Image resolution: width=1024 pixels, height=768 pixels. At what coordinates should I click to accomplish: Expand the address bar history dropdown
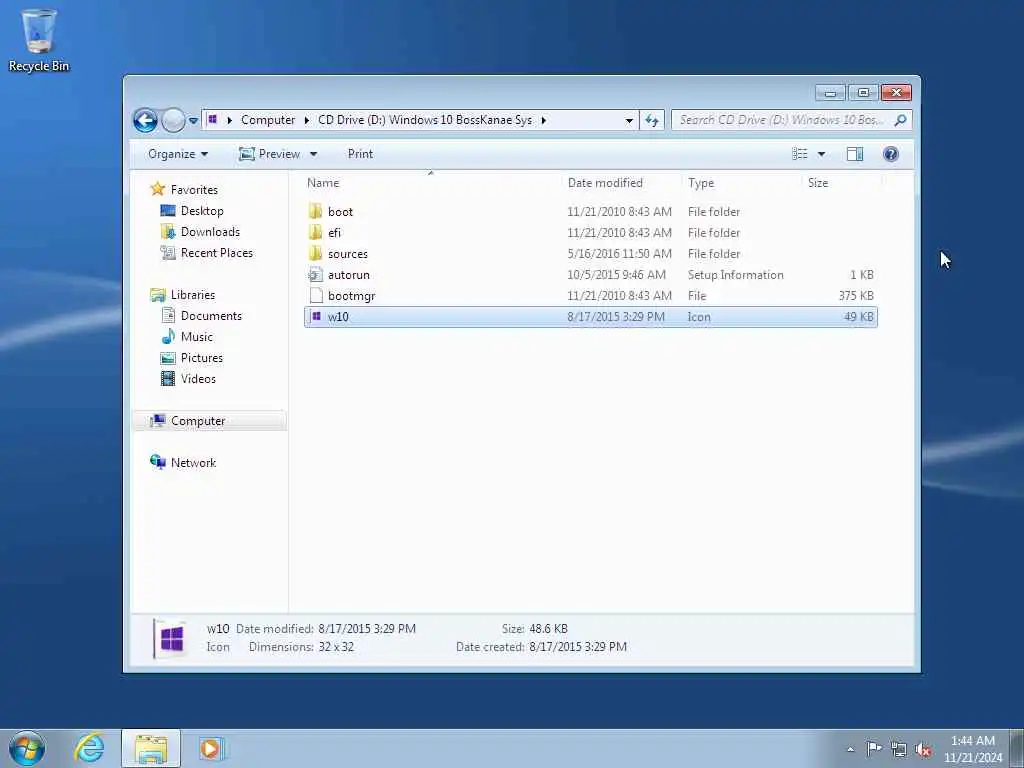(628, 120)
